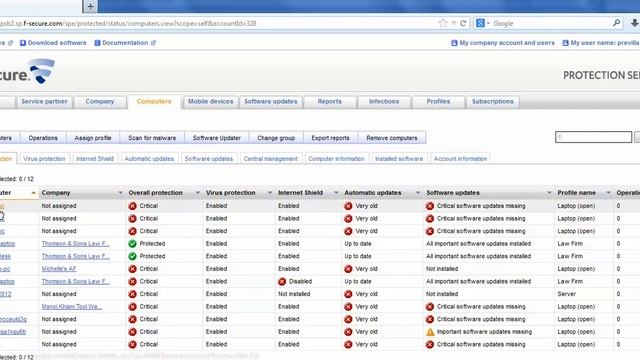Click the F-Secure logo
This screenshot has width=640, height=360.
click(x=28, y=71)
